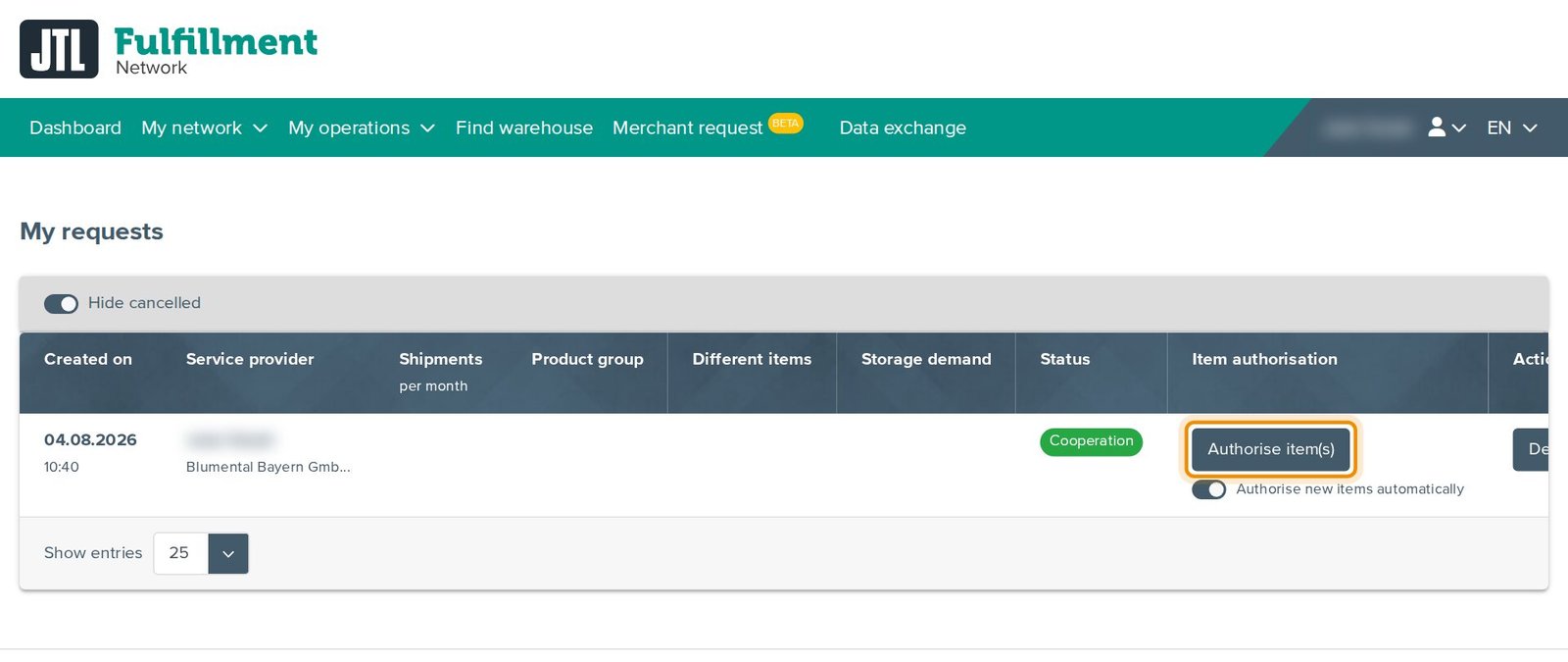The width and height of the screenshot is (1568, 662).
Task: Click the cut-off action button in the Blumental row
Action: point(1531,449)
